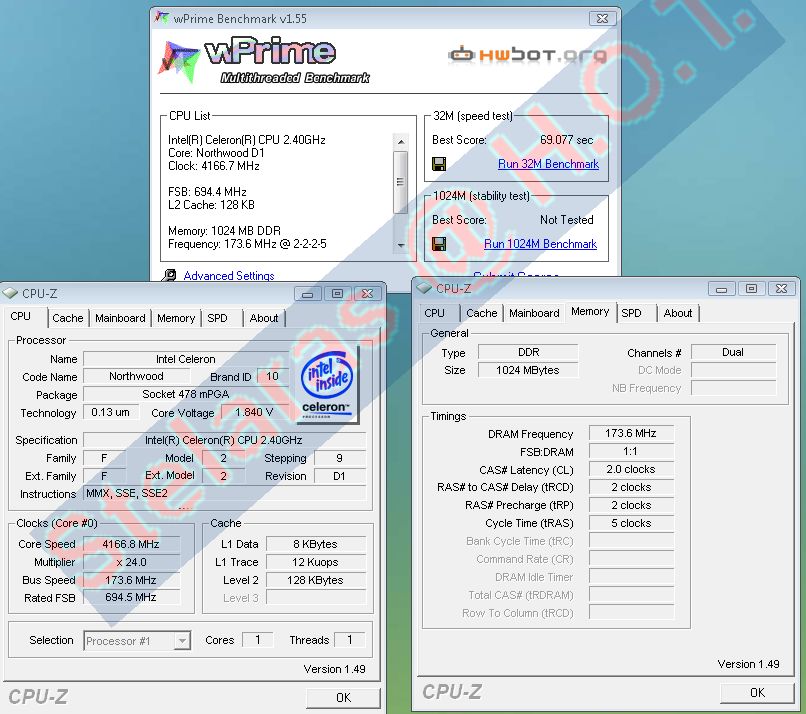The height and width of the screenshot is (714, 806).
Task: Run the 32M Benchmark
Action: coord(548,164)
